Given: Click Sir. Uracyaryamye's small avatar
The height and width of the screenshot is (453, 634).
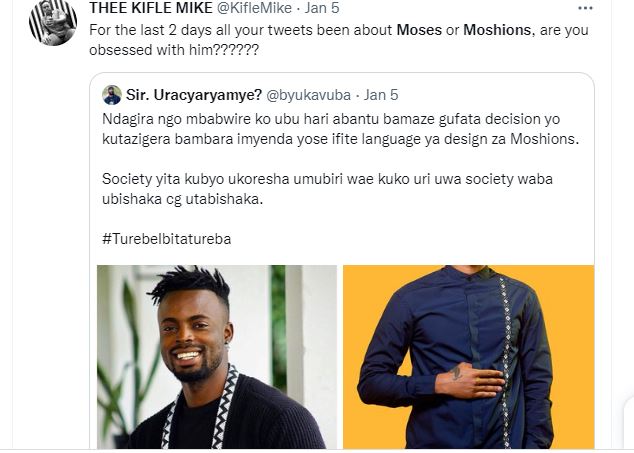Looking at the screenshot, I should click(x=112, y=95).
